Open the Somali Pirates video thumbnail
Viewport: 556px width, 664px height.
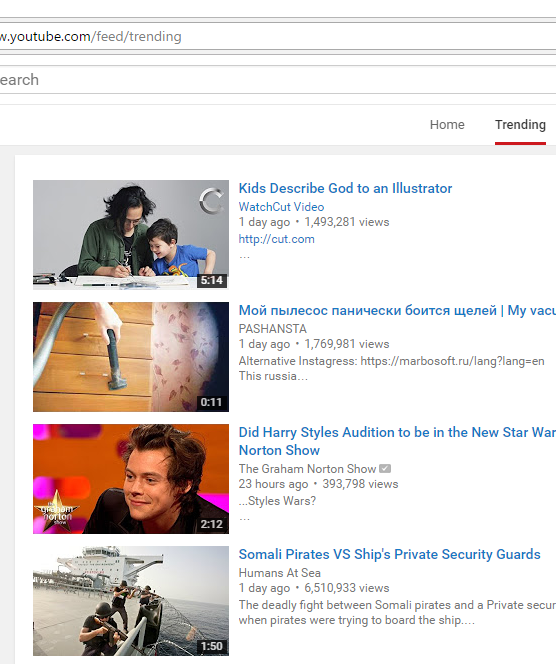131,600
